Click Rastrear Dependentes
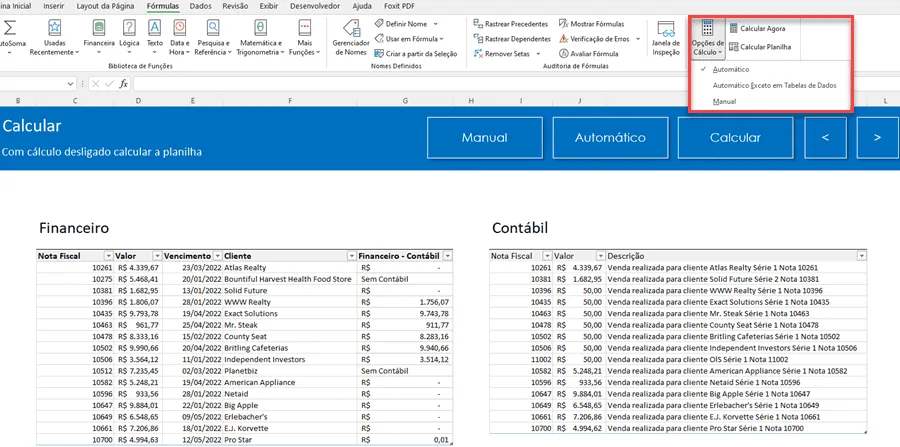The image size is (900, 447). tap(512, 38)
